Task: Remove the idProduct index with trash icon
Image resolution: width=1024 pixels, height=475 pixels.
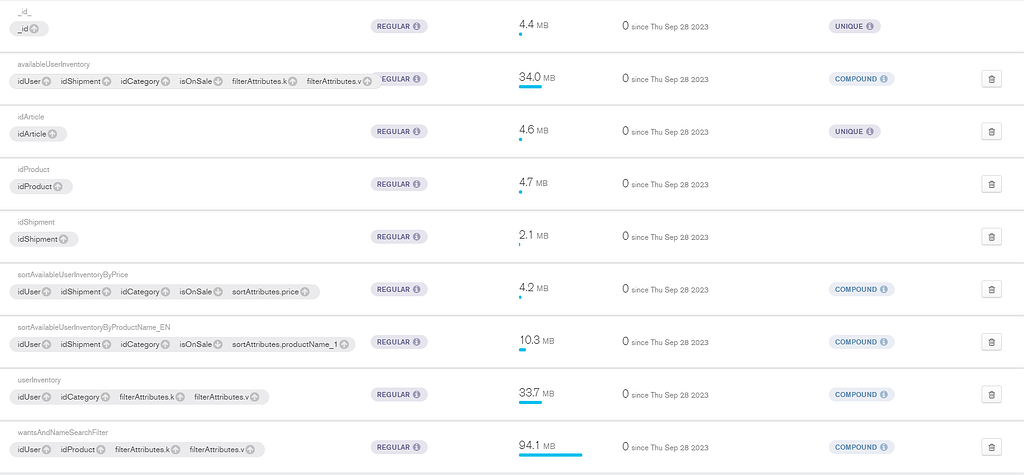Action: coord(991,184)
